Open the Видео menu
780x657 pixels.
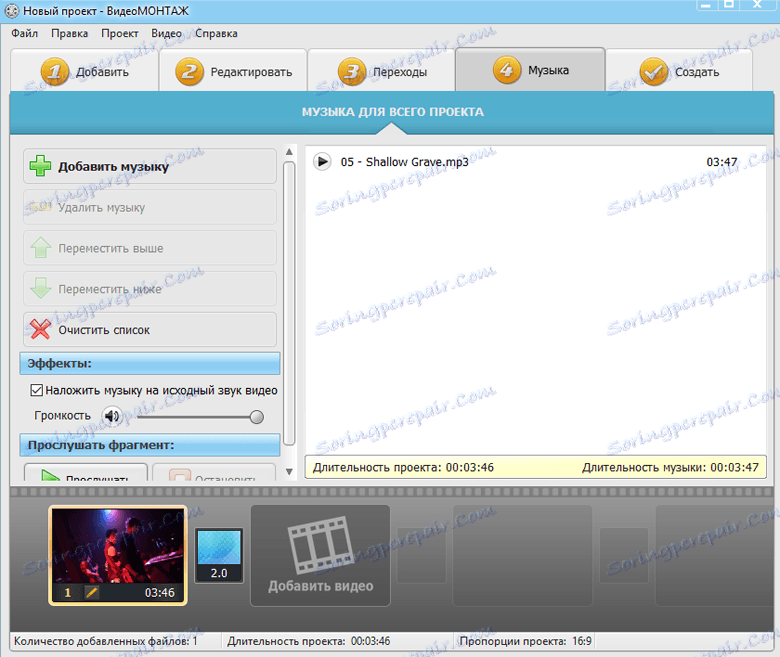(166, 33)
